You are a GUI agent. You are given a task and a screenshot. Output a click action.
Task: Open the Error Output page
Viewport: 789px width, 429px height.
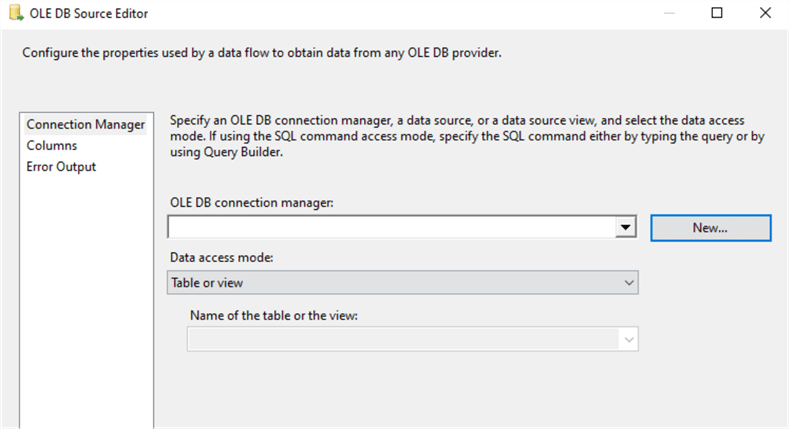coord(62,167)
